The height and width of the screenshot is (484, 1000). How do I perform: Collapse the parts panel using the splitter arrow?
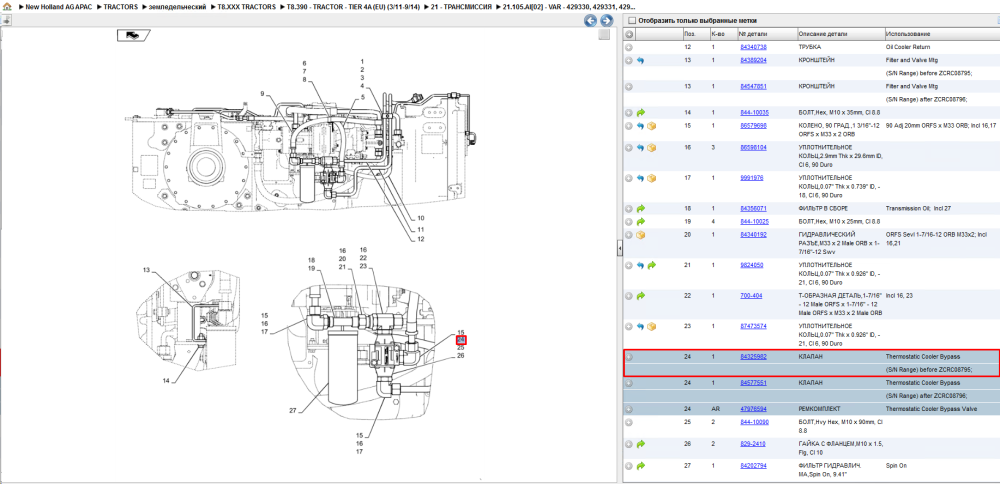(x=619, y=250)
